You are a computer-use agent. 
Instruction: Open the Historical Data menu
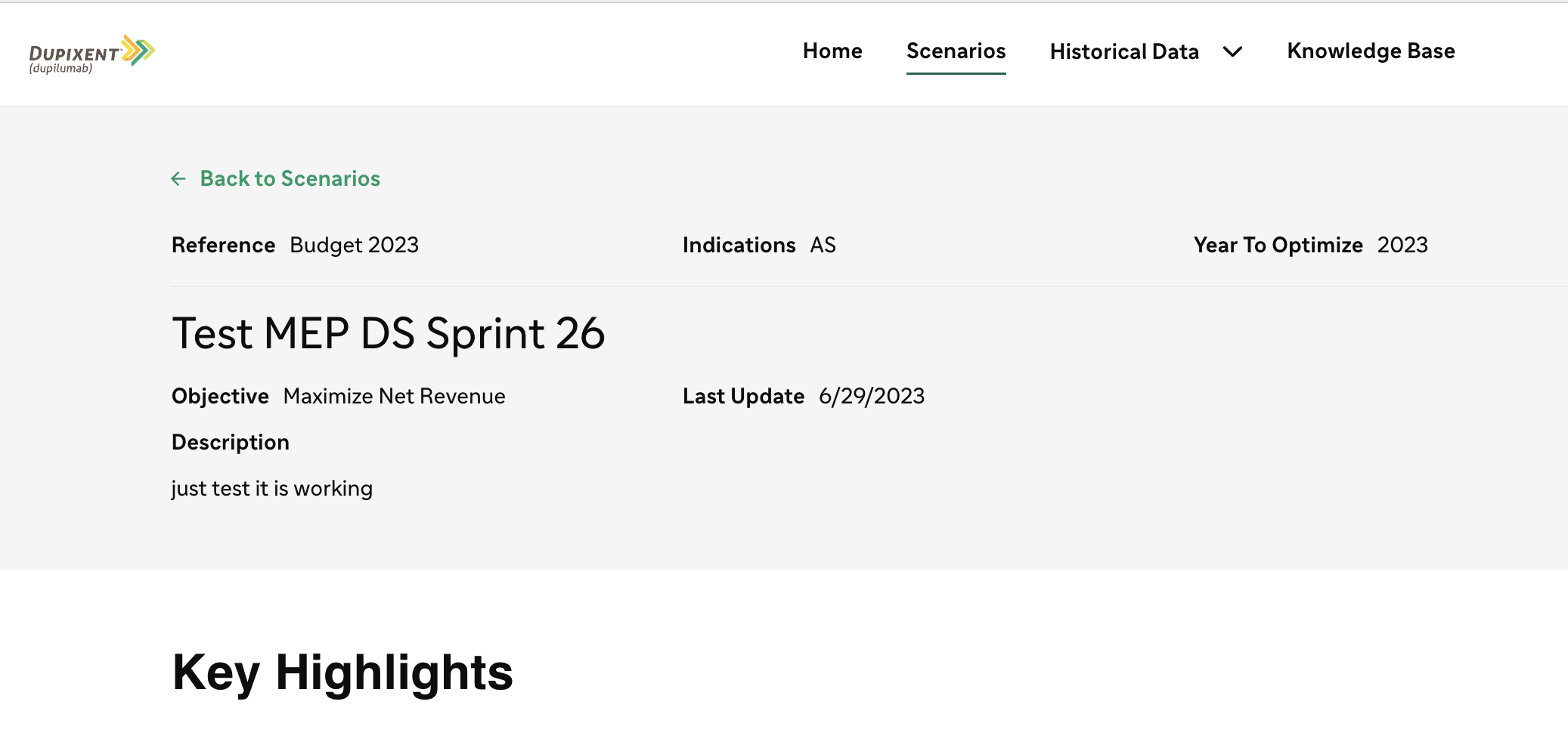[x=1124, y=51]
